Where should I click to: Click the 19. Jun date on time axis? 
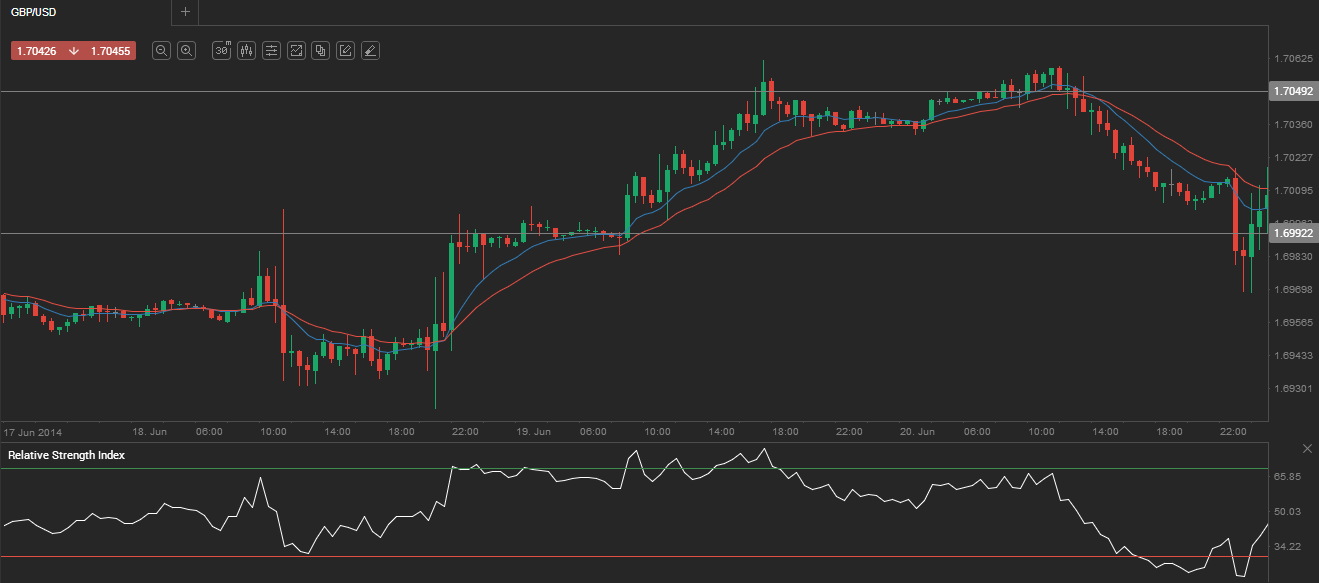[x=535, y=432]
